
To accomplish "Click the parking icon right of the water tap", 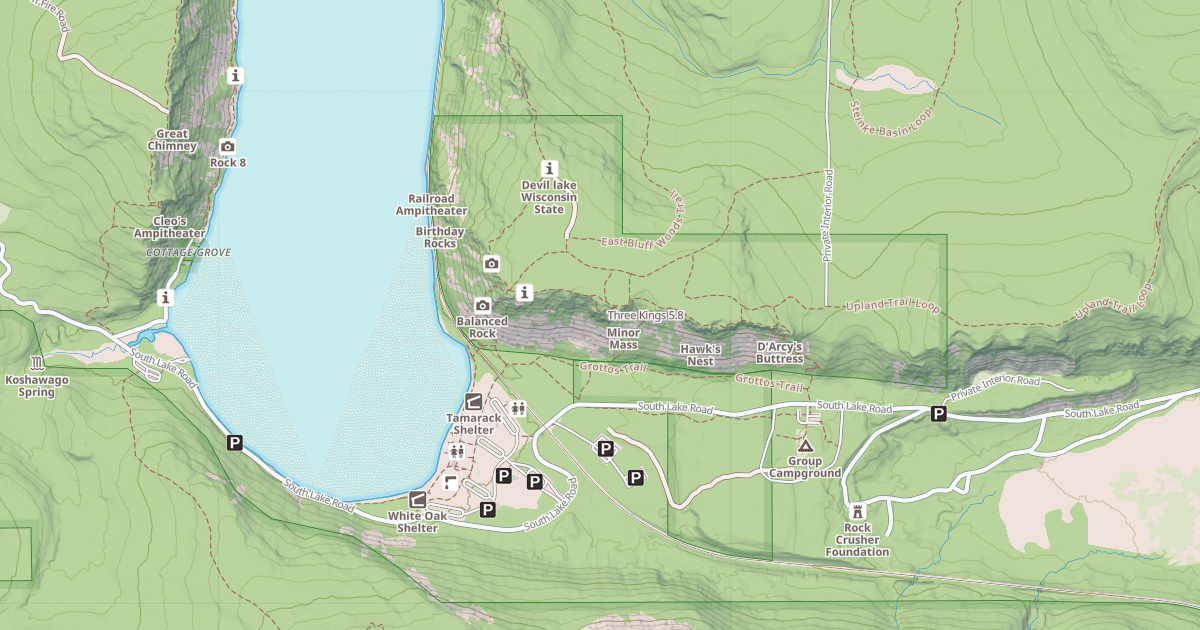I will 504,476.
